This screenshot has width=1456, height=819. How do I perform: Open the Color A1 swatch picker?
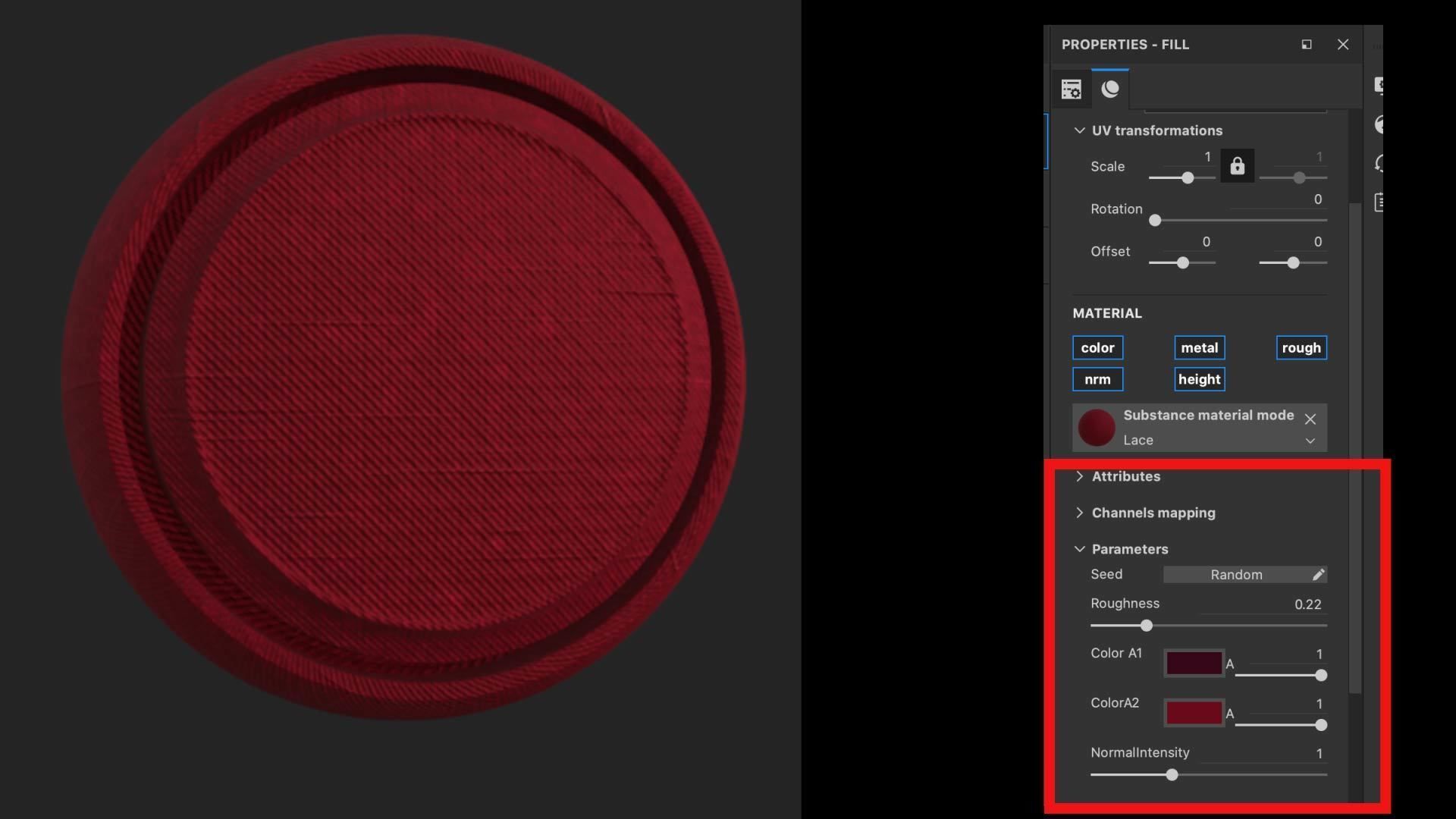tap(1194, 664)
